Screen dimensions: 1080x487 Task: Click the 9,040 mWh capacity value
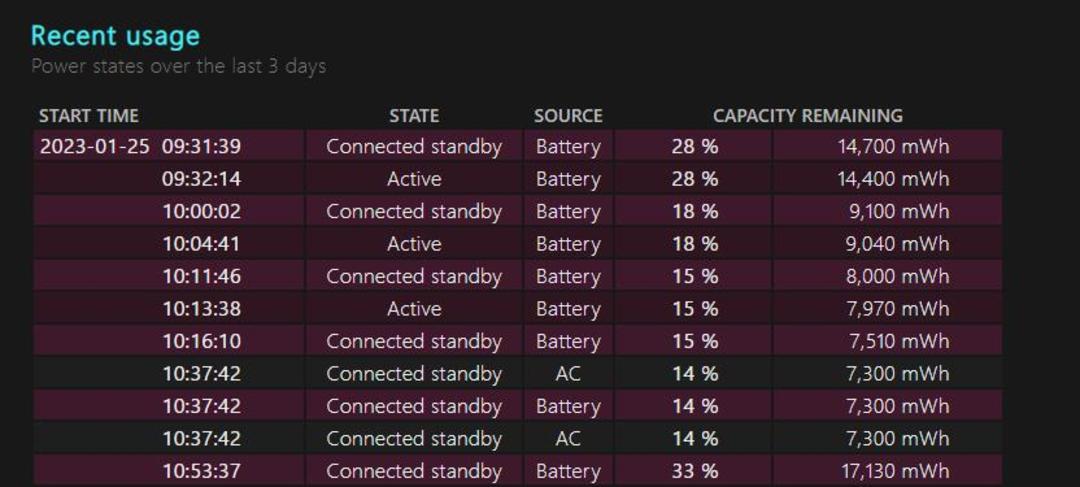pos(898,244)
